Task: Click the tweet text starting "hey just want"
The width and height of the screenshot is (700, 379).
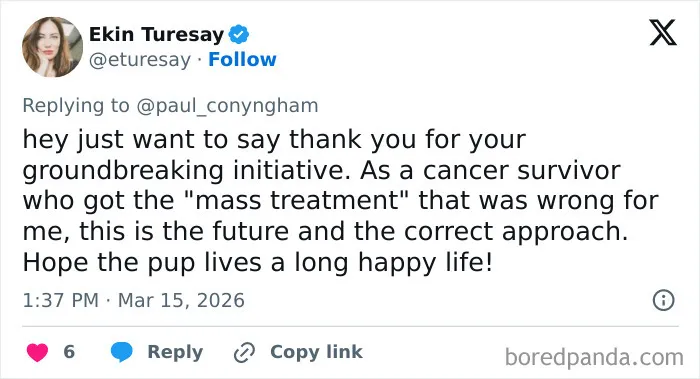Action: (340, 200)
